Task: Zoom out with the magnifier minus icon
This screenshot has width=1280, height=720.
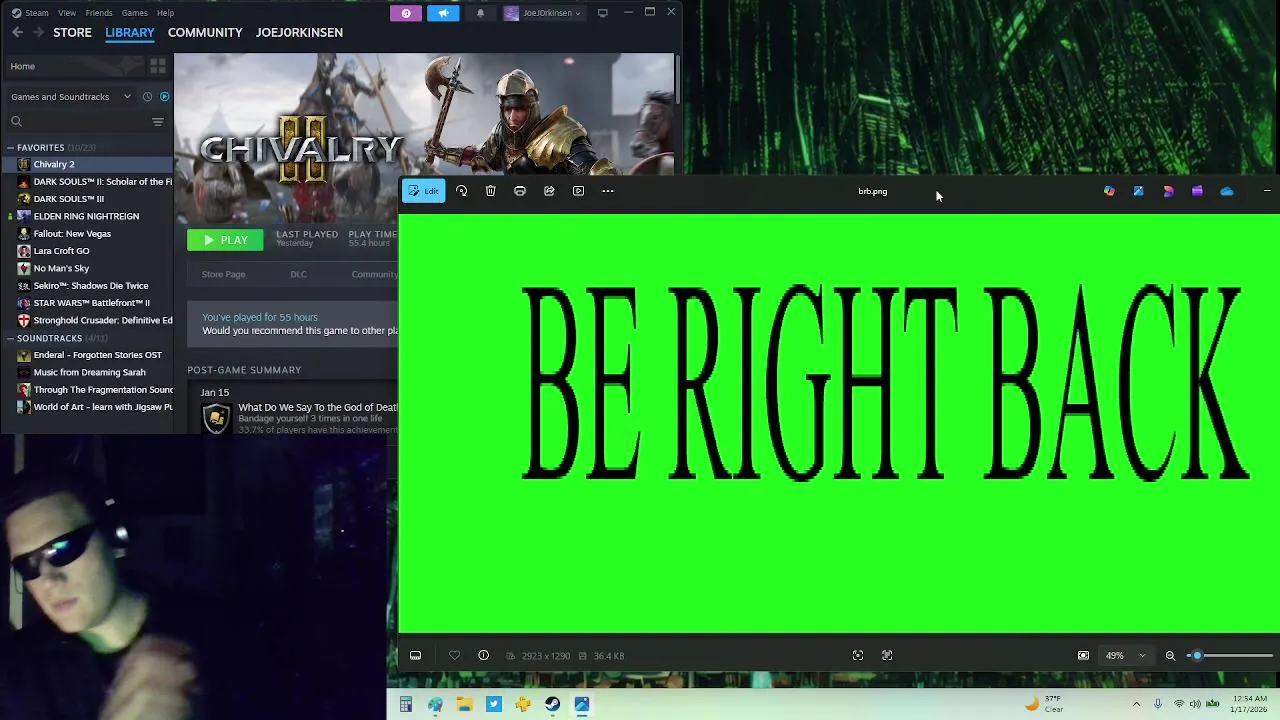Action: click(x=1170, y=656)
